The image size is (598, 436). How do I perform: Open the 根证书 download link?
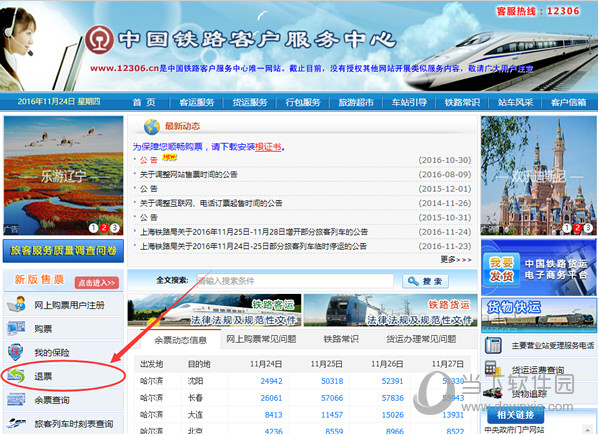pyautogui.click(x=268, y=147)
